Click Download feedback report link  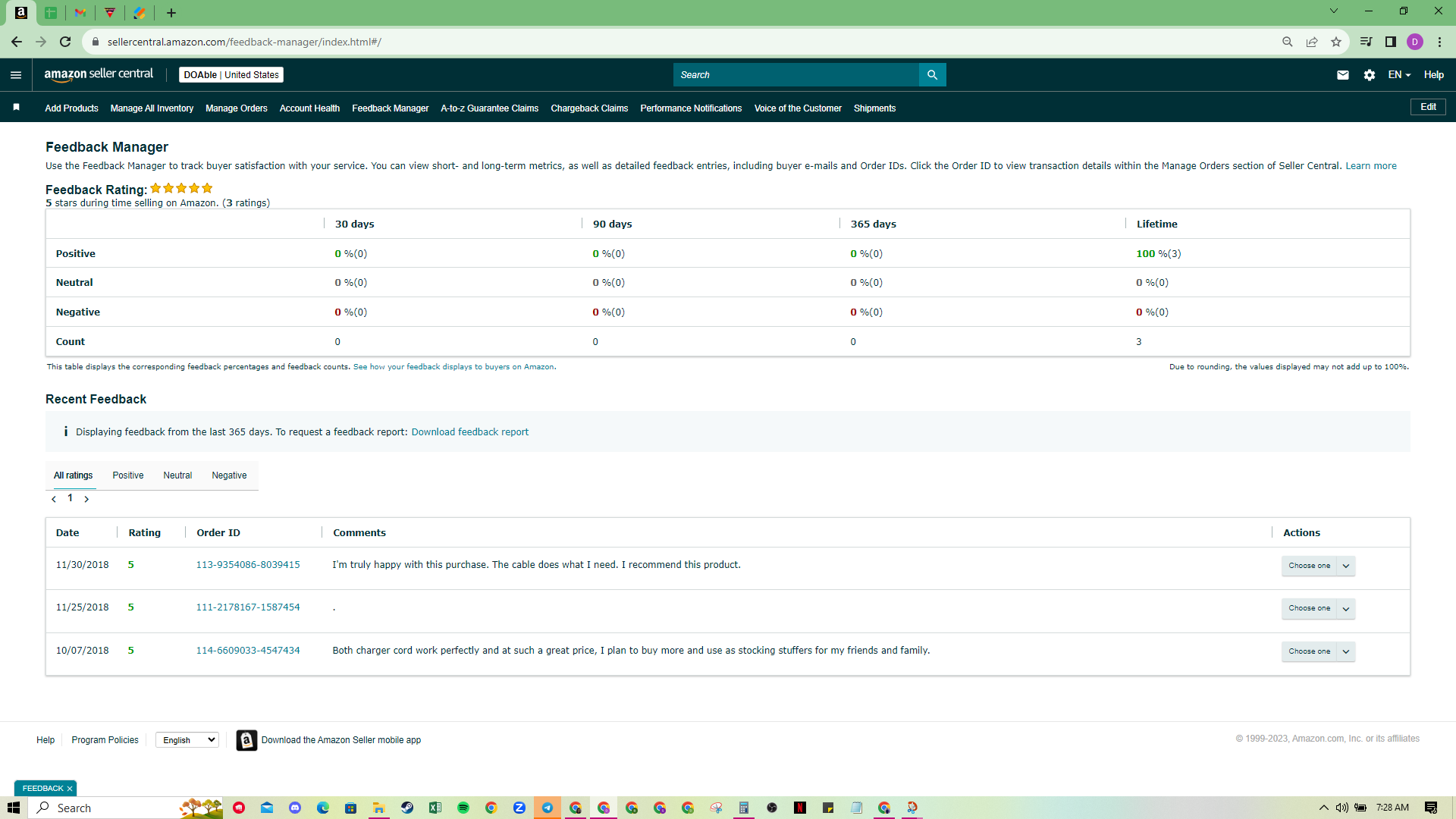470,432
